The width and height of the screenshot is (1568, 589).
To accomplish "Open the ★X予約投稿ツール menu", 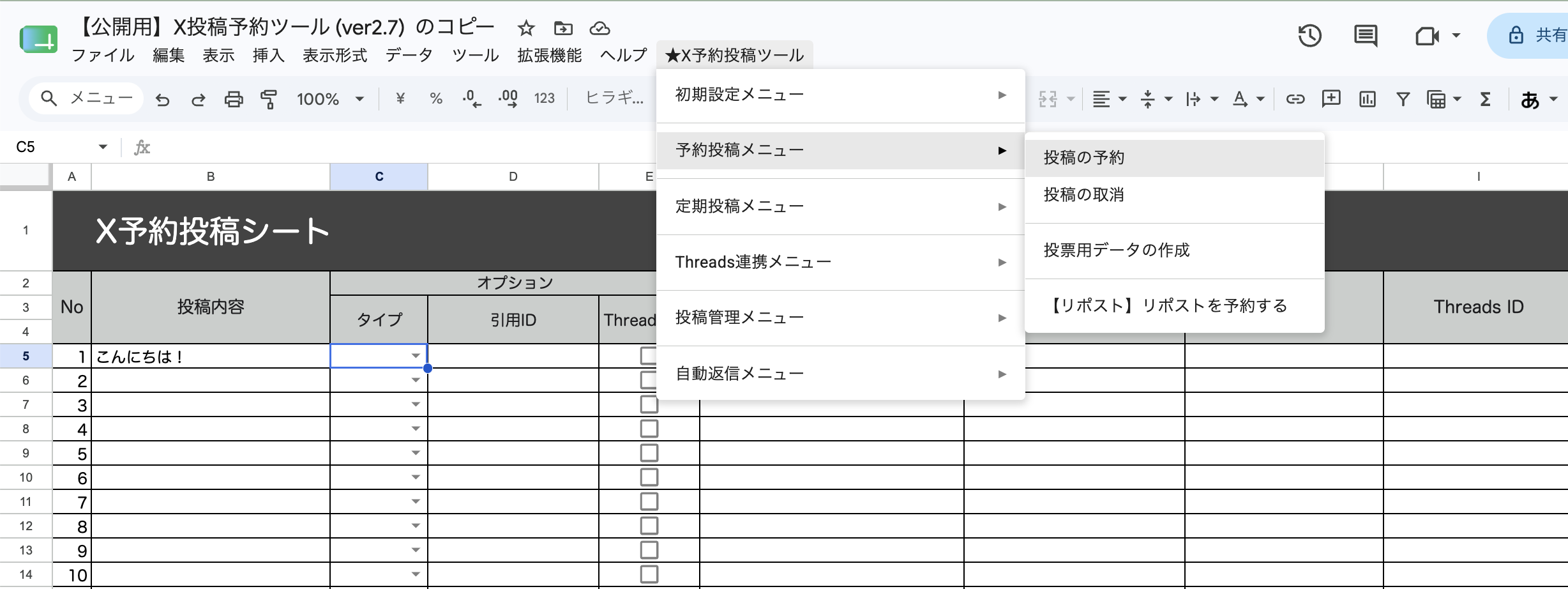I will 734,56.
